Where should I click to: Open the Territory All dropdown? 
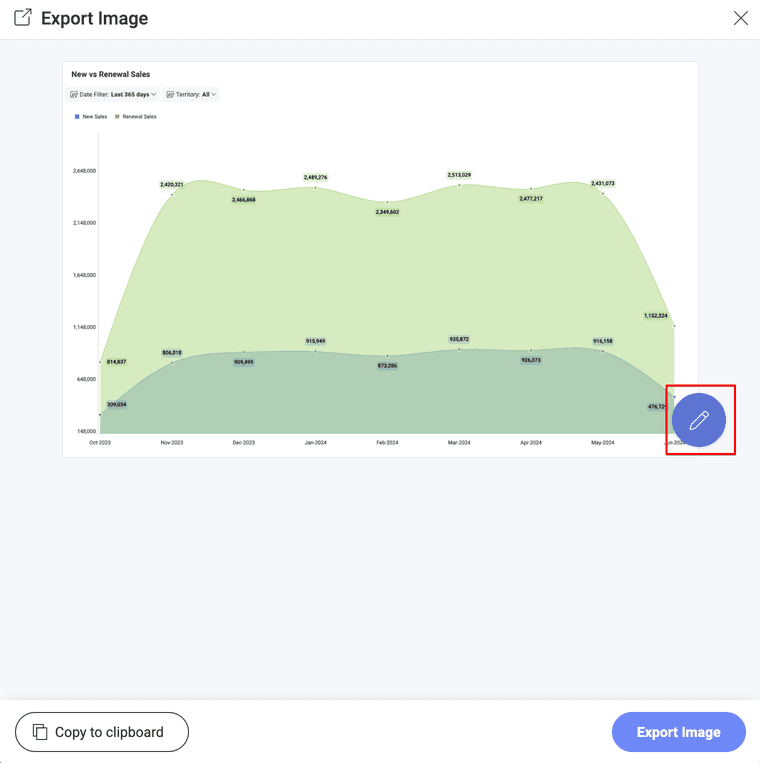pos(191,94)
